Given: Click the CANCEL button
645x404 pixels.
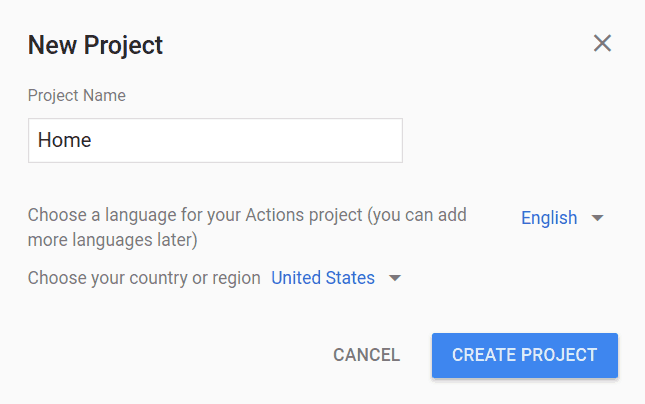Looking at the screenshot, I should click(367, 355).
